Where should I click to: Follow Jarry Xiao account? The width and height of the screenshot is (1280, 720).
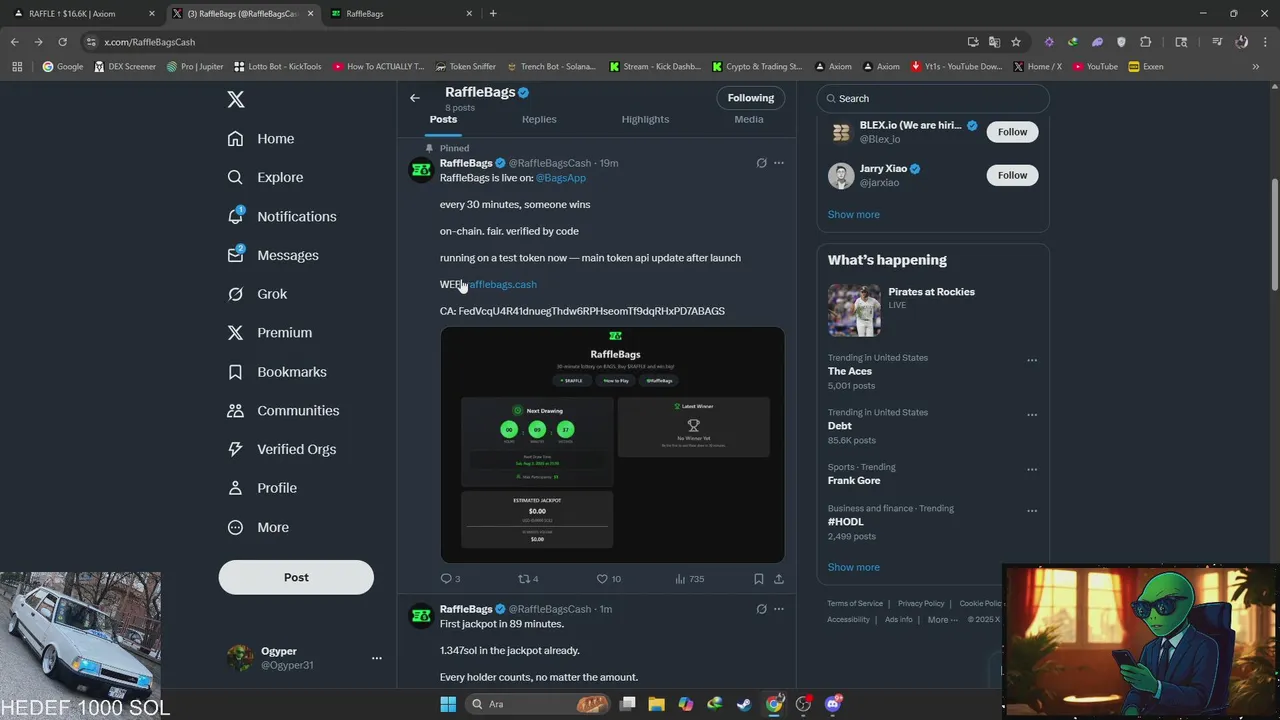pos(1012,175)
